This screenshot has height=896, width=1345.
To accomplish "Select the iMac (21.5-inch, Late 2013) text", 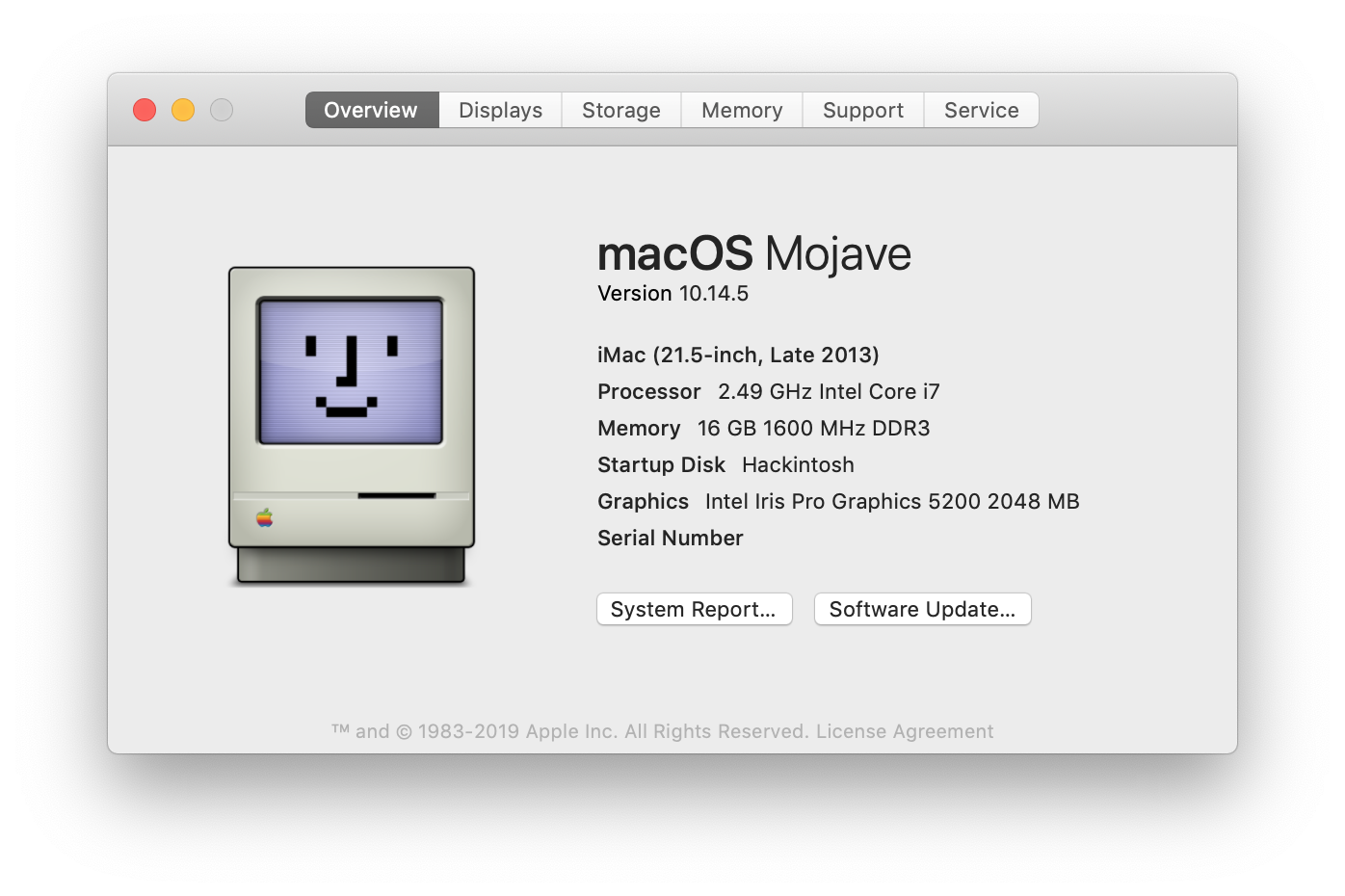I will point(738,355).
